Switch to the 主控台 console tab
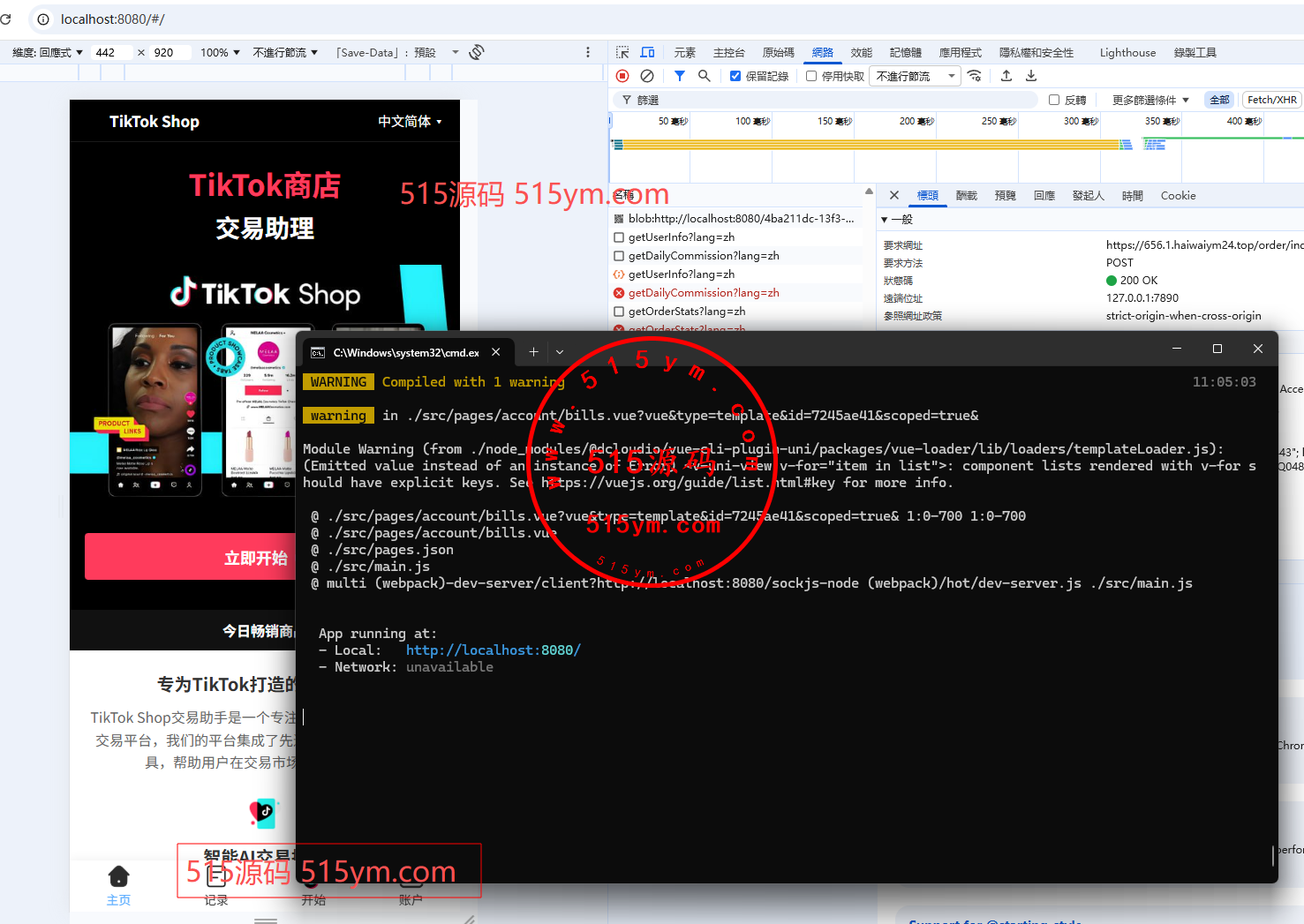This screenshot has width=1304, height=924. tap(728, 52)
